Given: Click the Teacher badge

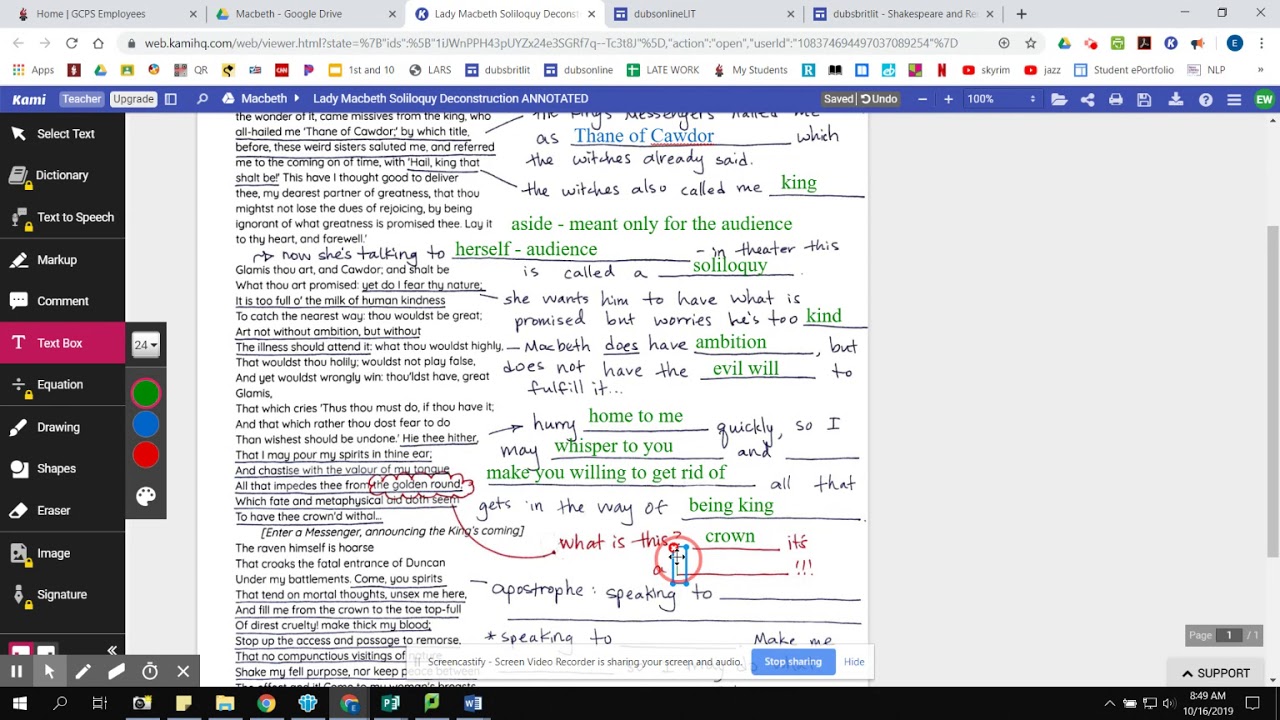Looking at the screenshot, I should pos(82,99).
